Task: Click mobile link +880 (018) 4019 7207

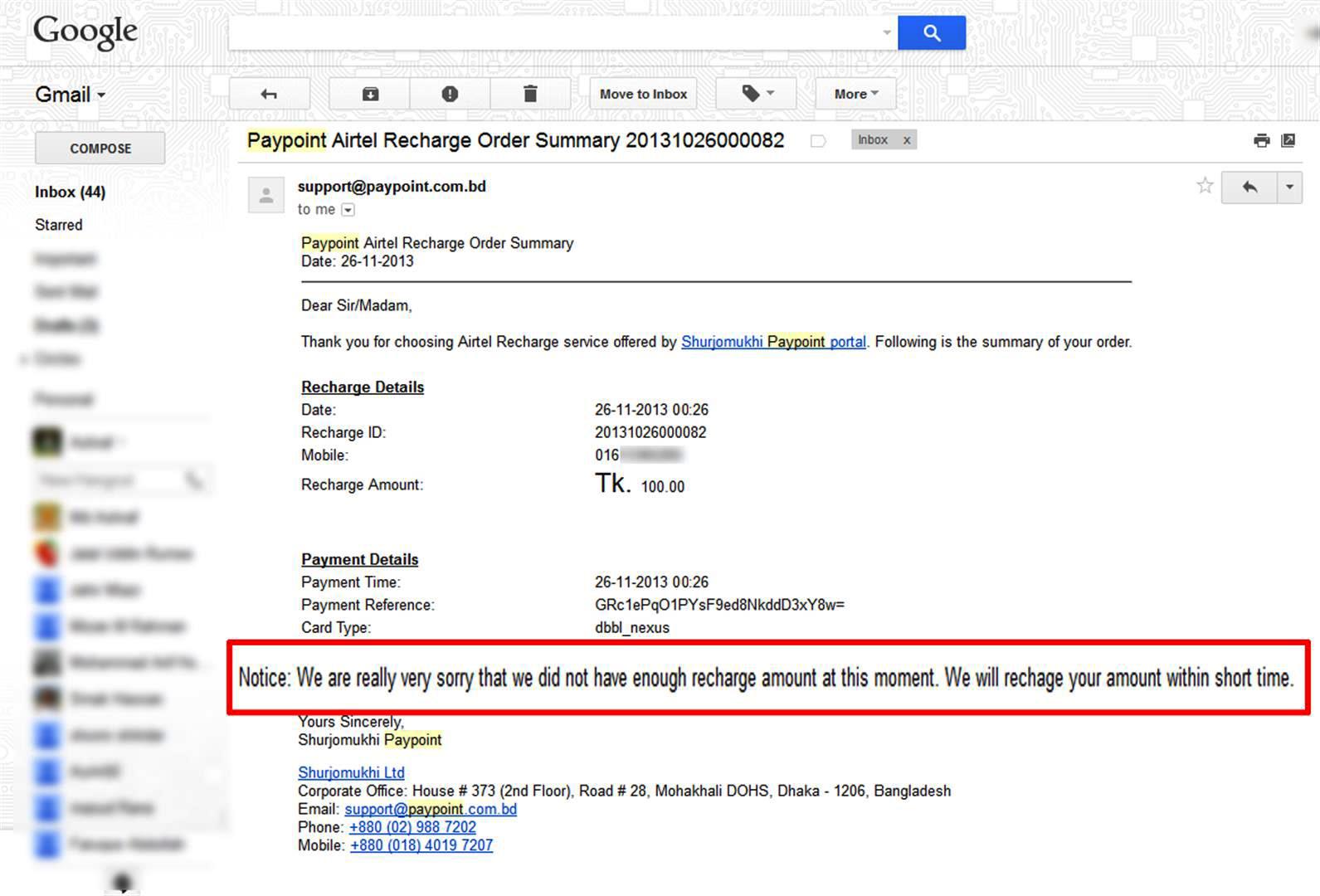Action: tap(421, 845)
